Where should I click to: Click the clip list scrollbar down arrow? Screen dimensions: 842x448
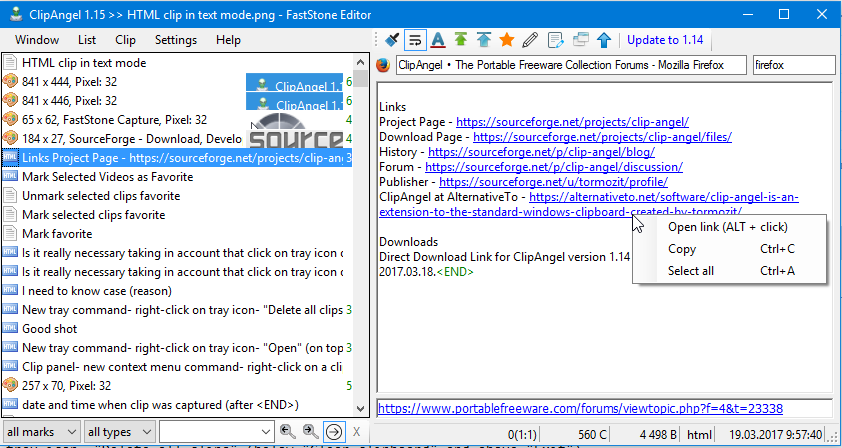point(361,409)
